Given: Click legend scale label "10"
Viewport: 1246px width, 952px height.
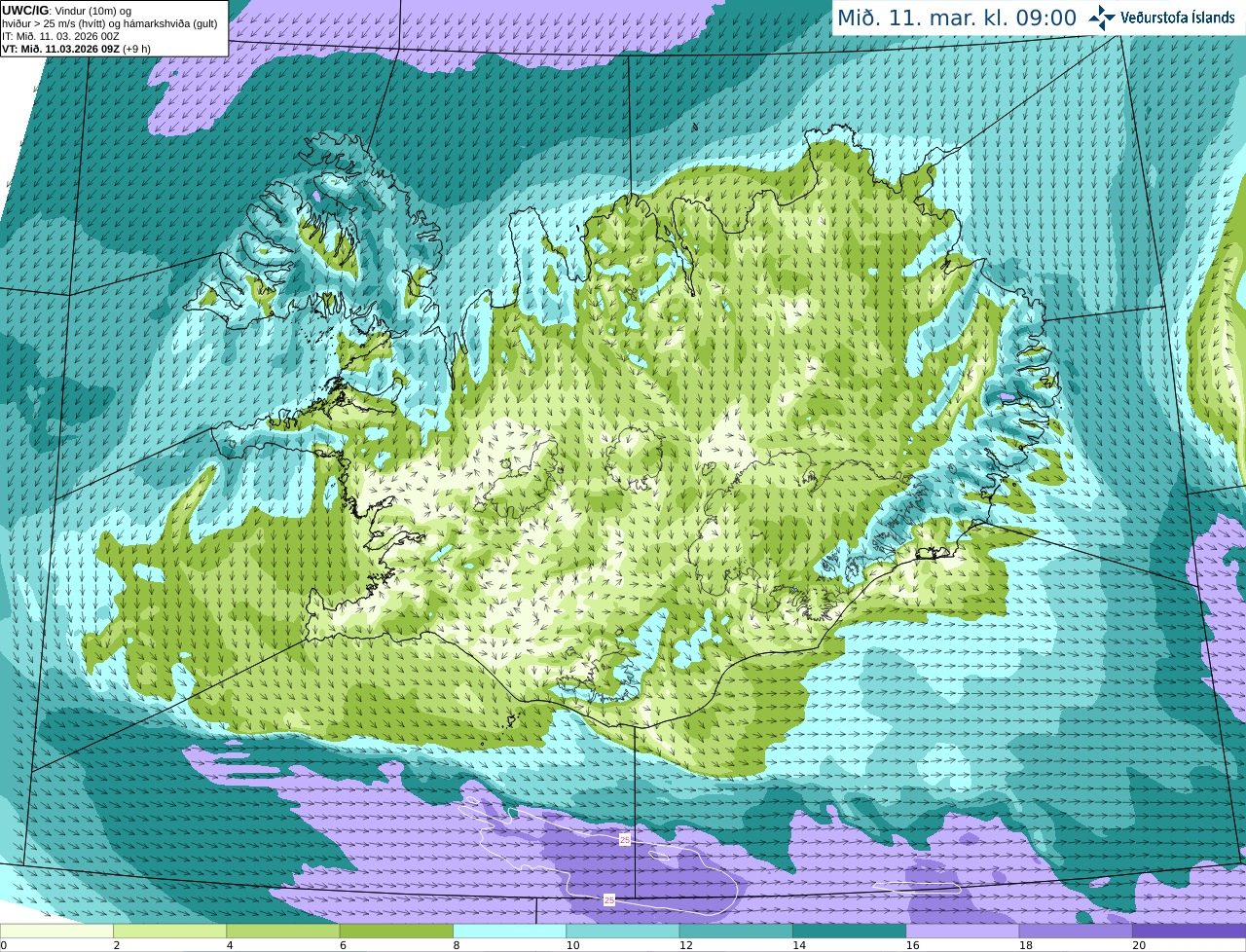Looking at the screenshot, I should (x=571, y=945).
